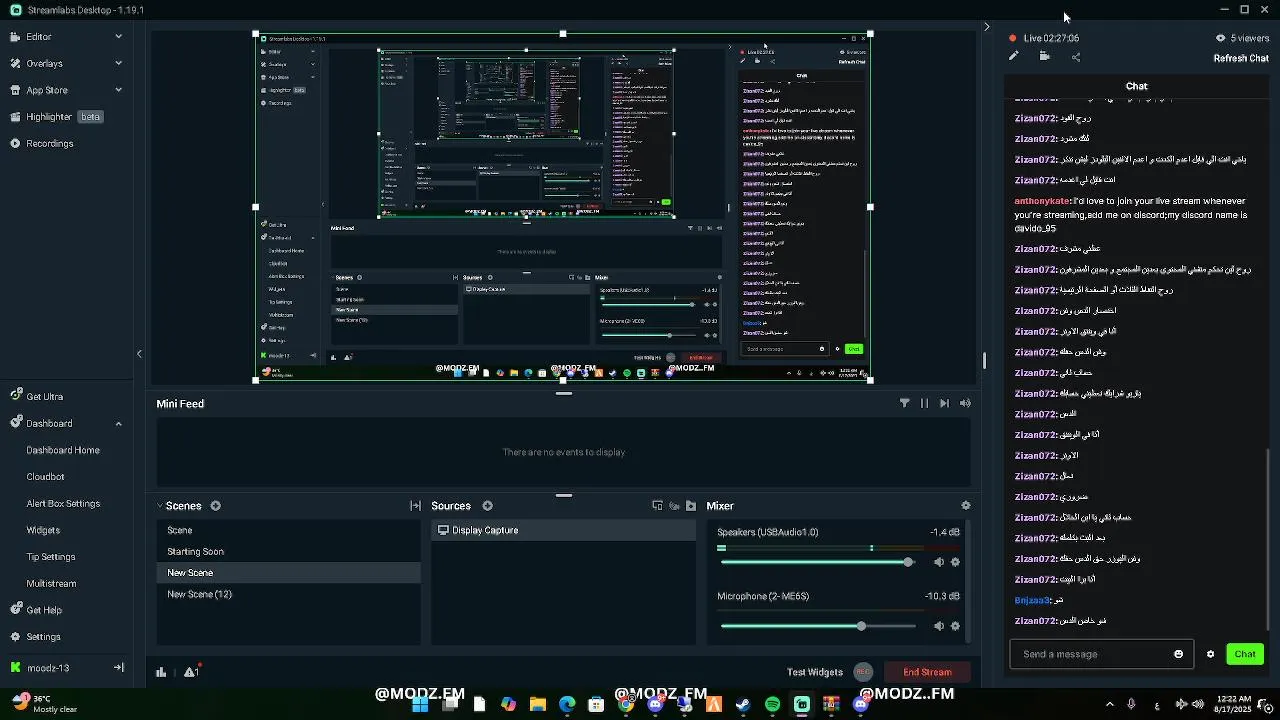Viewport: 1280px width, 720px height.
Task: Open Microphone (2- ME6S) source settings gear
Action: pos(955,626)
